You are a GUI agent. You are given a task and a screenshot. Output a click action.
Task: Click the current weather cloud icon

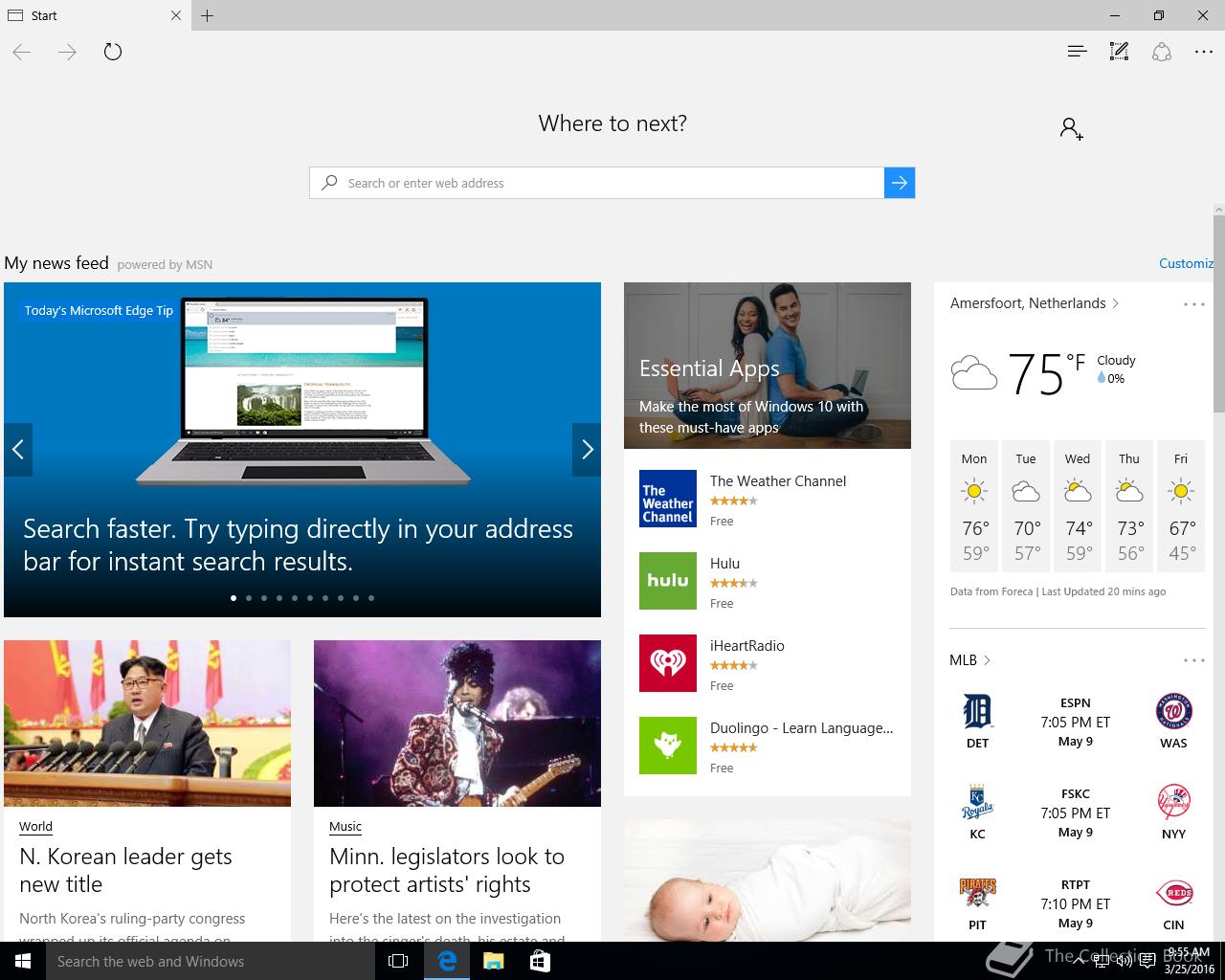[974, 372]
